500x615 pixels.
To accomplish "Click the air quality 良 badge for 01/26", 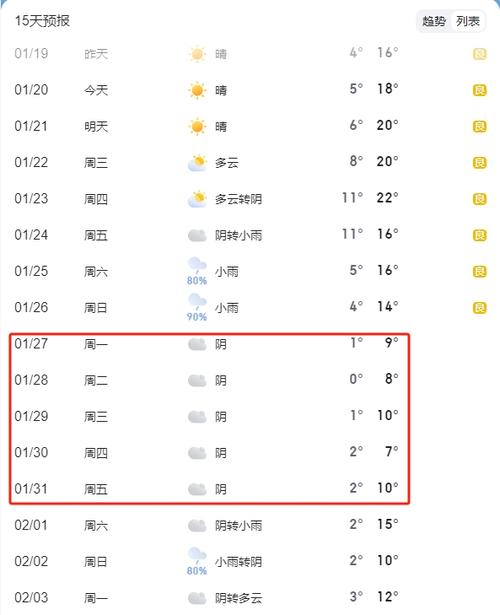I will [x=479, y=308].
